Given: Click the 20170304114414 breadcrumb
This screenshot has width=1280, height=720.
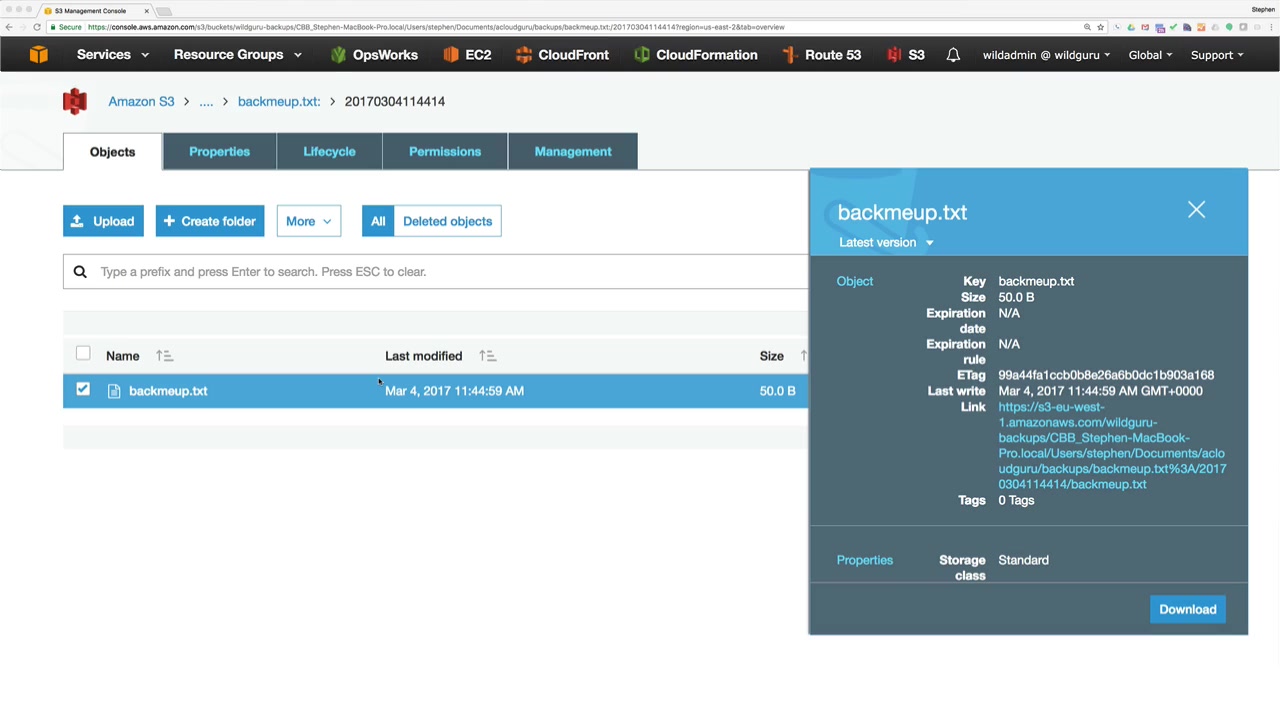Looking at the screenshot, I should (395, 101).
